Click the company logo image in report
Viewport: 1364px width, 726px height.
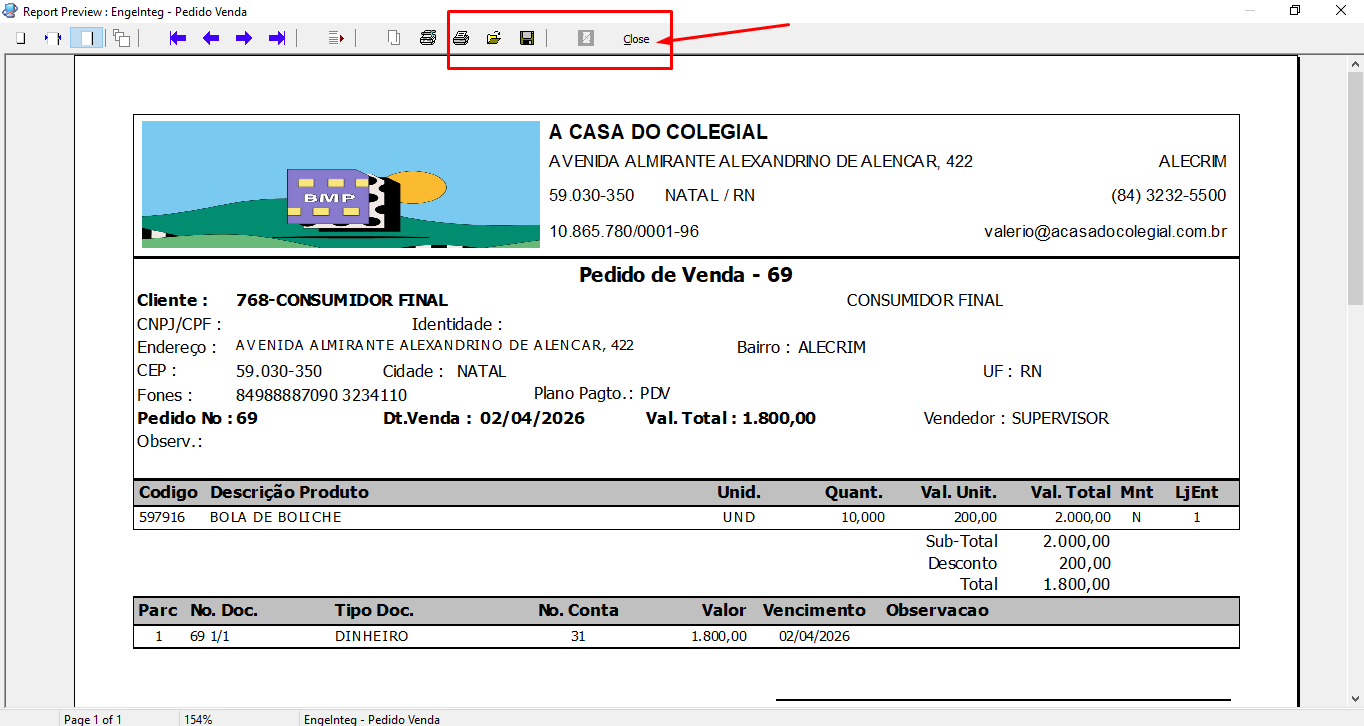click(340, 185)
